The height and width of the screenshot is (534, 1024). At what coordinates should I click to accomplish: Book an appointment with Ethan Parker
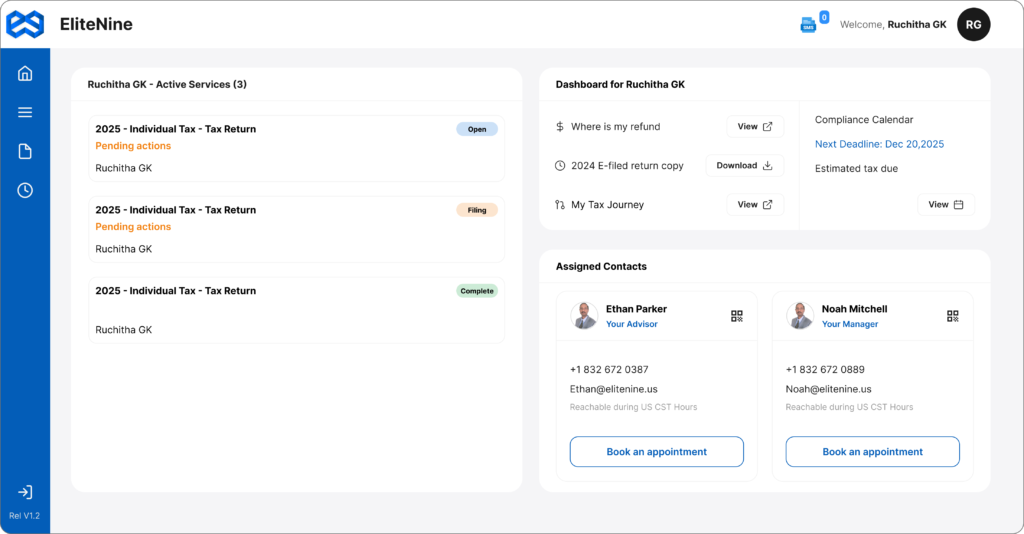tap(656, 452)
